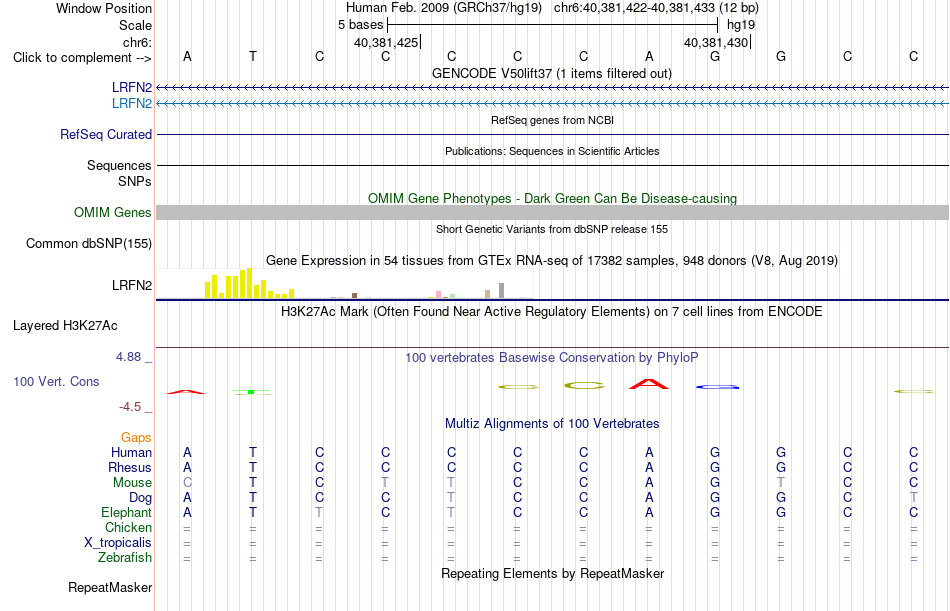Open 'Repeating Elements by RepeatMasker' track title
This screenshot has height=611, width=950.
[552, 573]
